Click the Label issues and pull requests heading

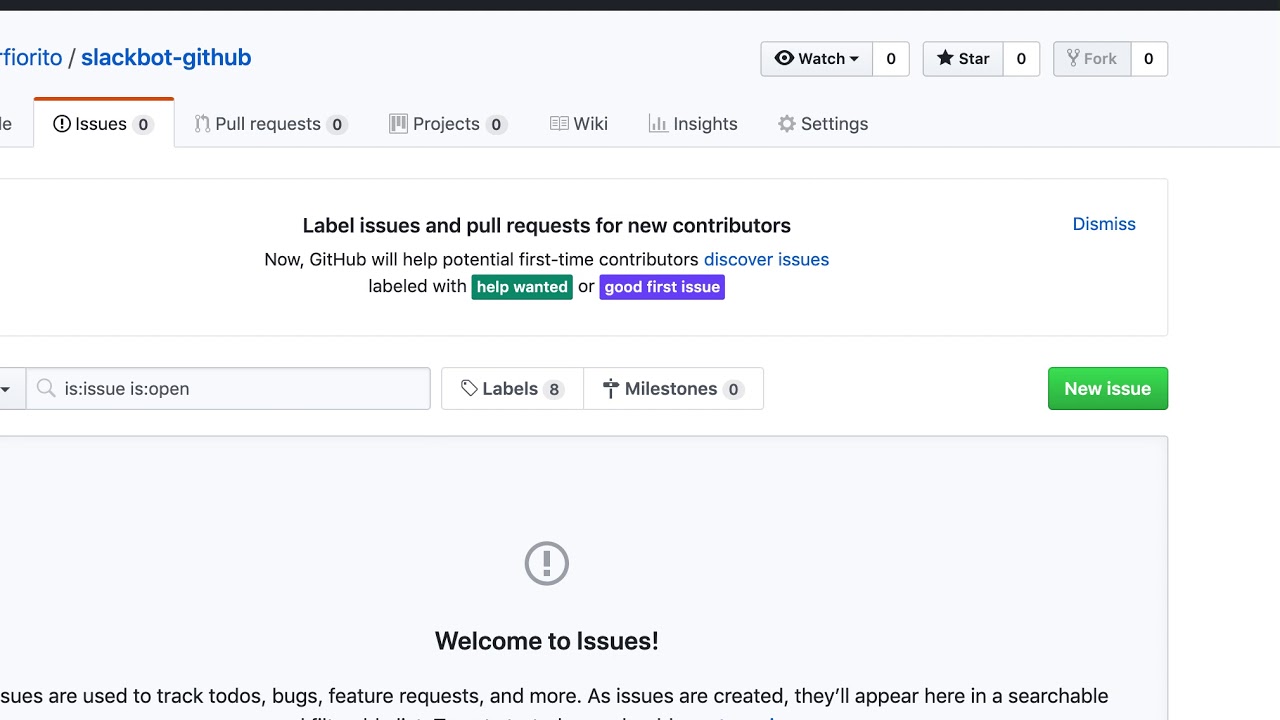tap(547, 225)
